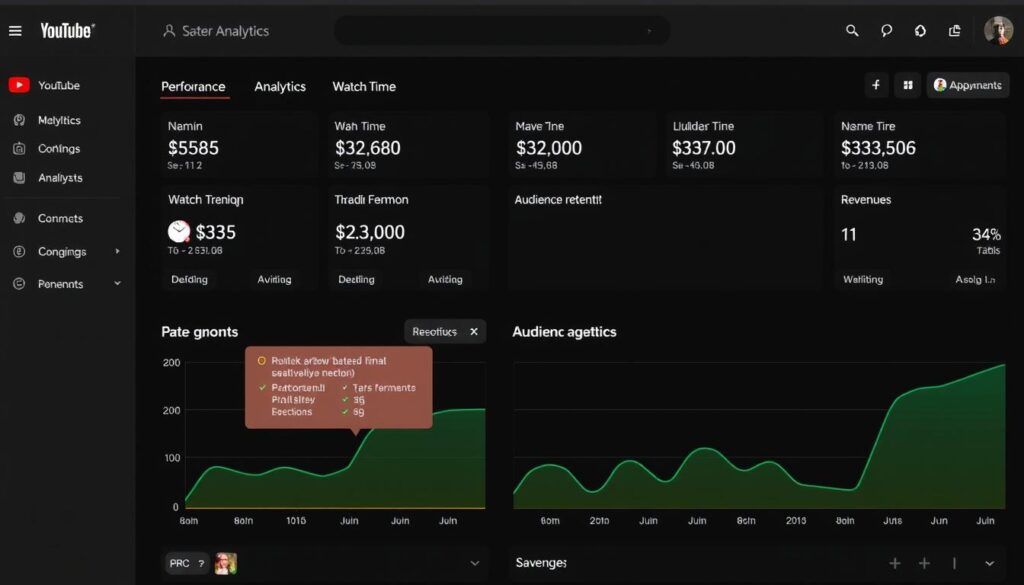Open the user profile avatar
1024x585 pixels.
pyautogui.click(x=998, y=30)
